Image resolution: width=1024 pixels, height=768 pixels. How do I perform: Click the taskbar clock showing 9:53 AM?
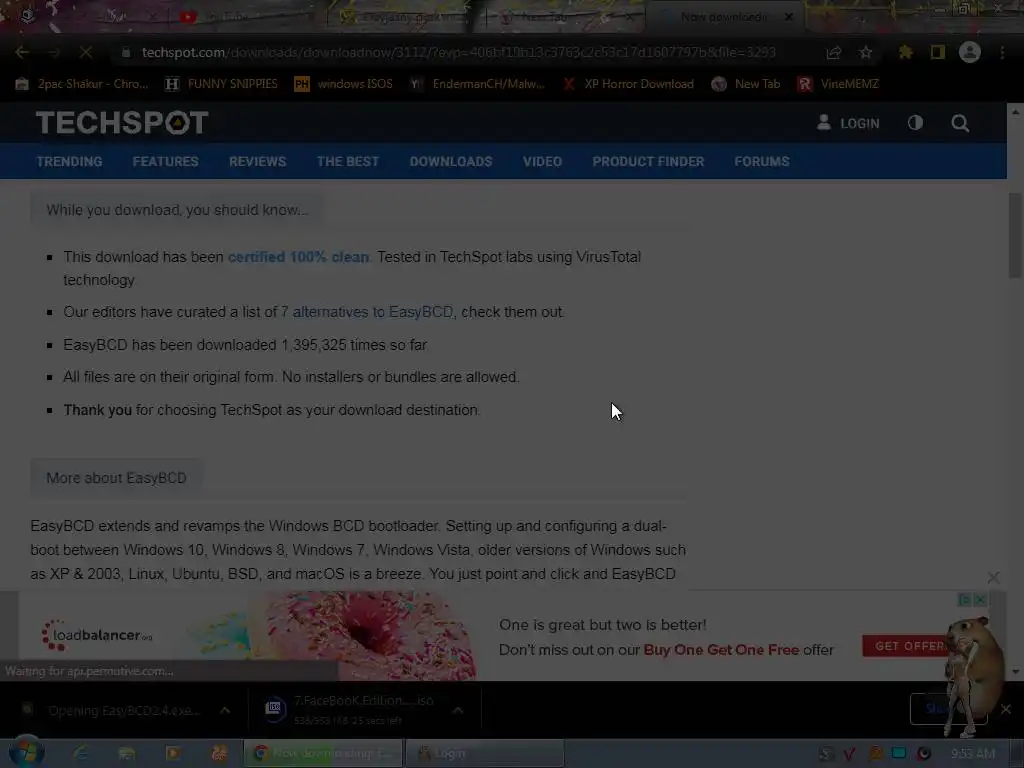click(x=973, y=754)
